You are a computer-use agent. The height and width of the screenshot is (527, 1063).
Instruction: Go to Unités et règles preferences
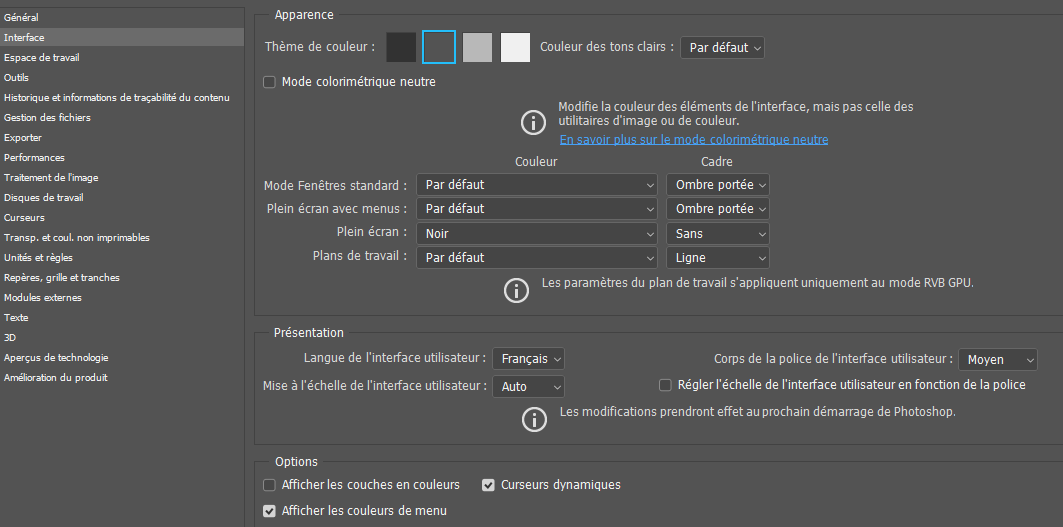(x=122, y=258)
